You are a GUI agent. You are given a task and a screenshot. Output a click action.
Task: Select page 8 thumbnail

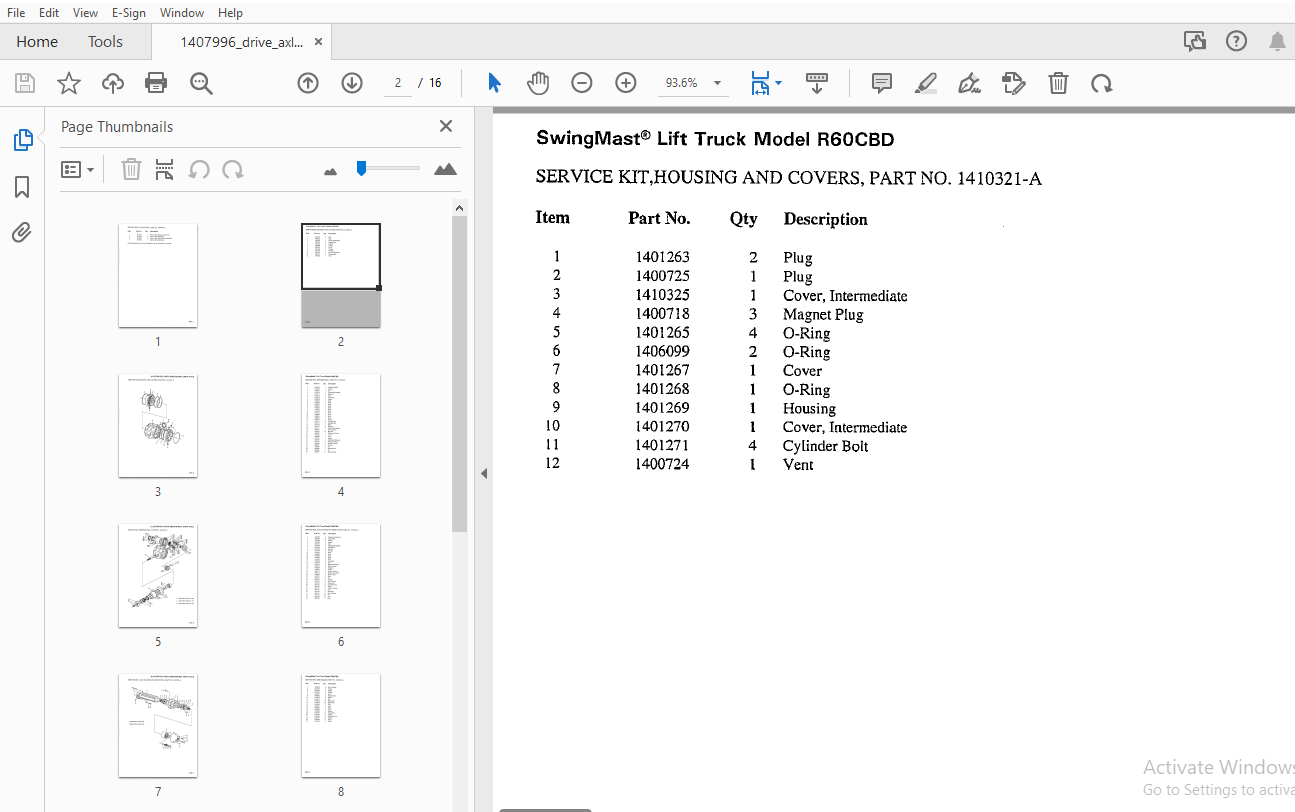(x=341, y=725)
